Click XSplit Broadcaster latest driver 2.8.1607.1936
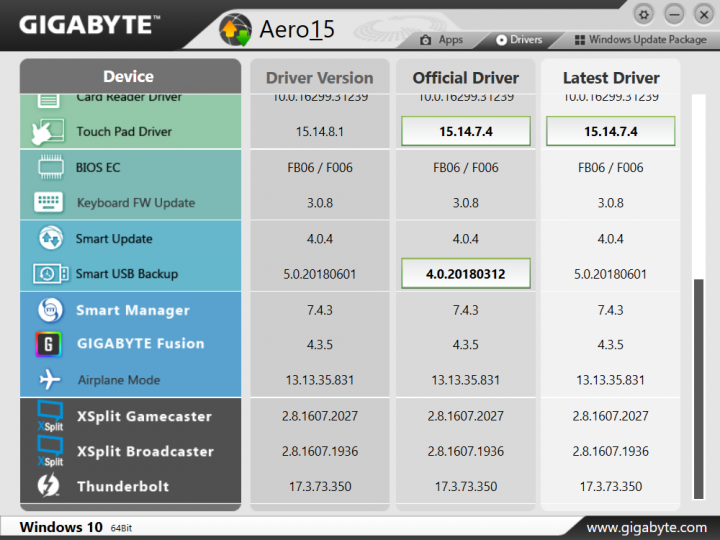This screenshot has width=720, height=540. pos(610,451)
